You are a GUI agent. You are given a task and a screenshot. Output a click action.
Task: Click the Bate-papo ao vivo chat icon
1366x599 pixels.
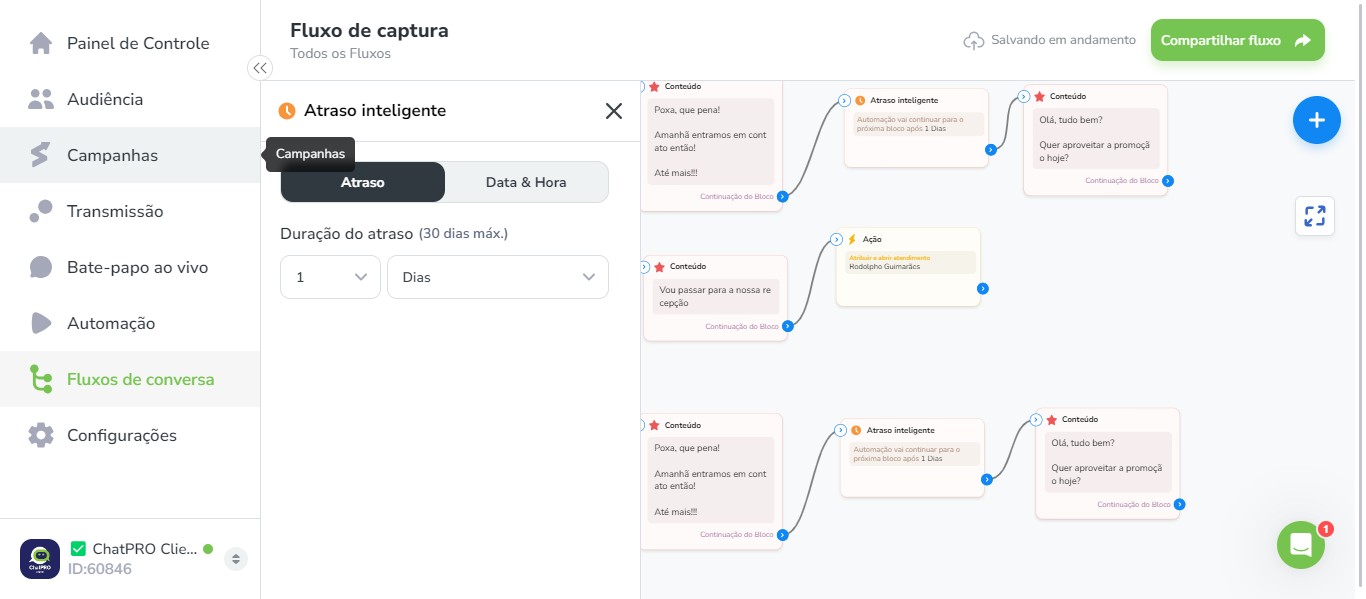(41, 267)
